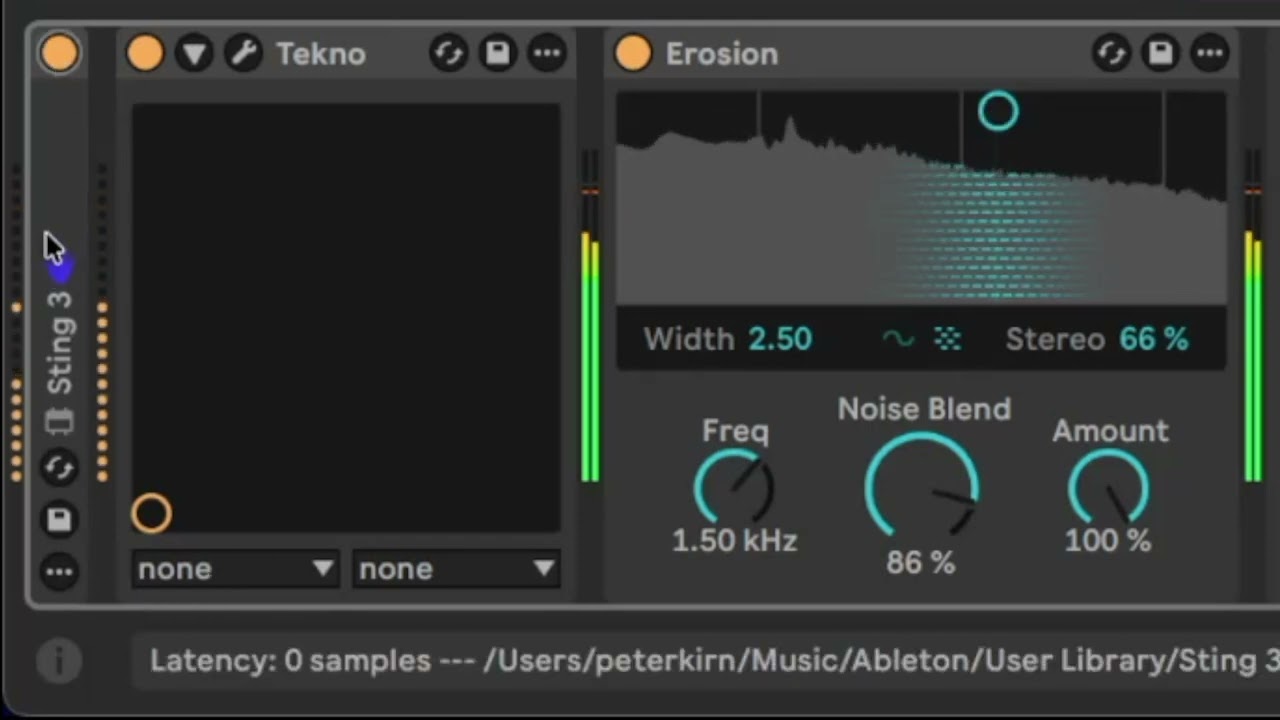1280x720 pixels.
Task: Click the teal frequency handle in Erosion display
Action: click(998, 111)
